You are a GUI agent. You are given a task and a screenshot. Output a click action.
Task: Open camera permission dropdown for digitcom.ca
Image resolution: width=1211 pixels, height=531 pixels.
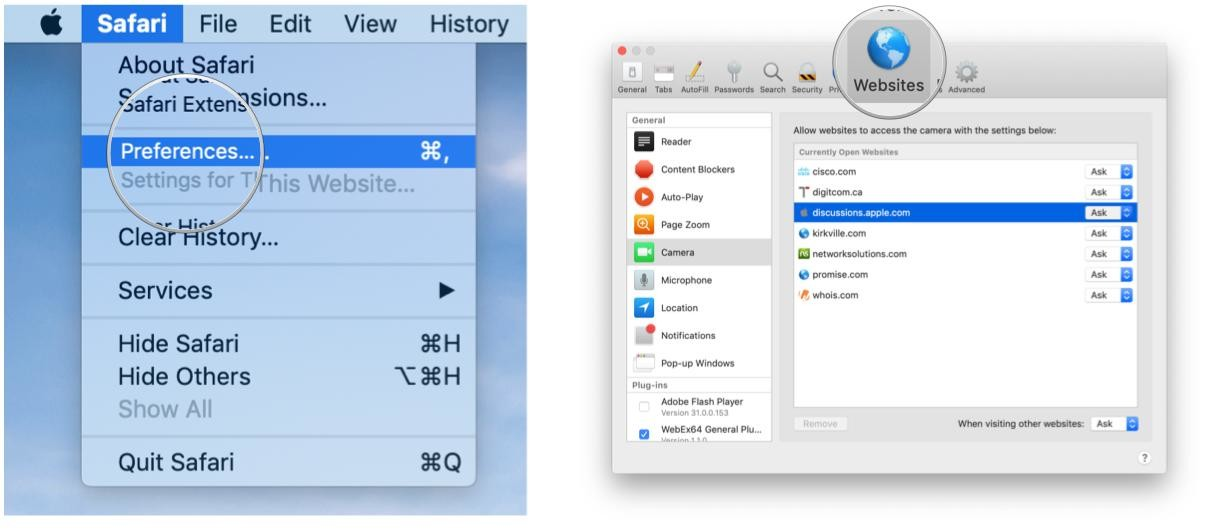coord(1110,192)
